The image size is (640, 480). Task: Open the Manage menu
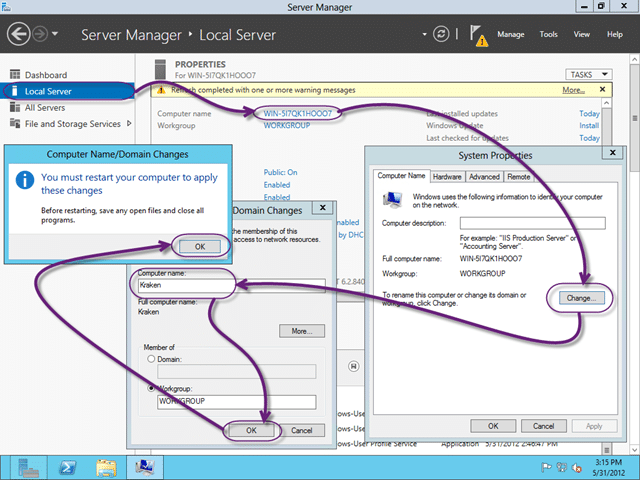click(511, 34)
